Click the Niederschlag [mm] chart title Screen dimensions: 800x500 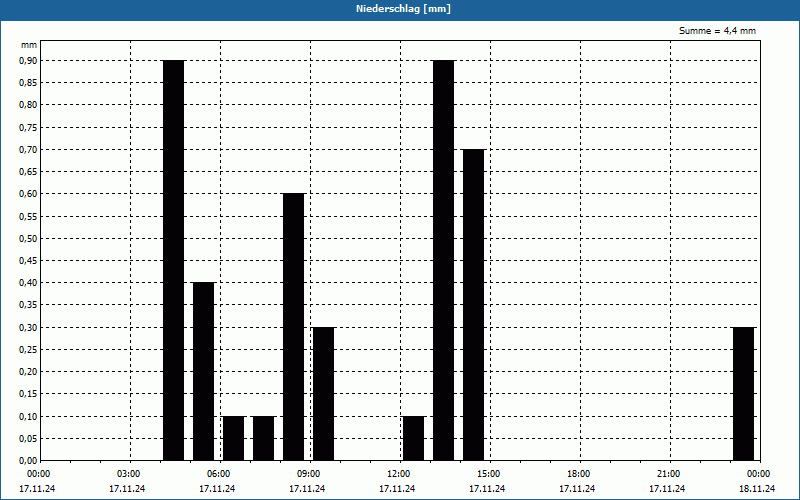coord(403,9)
